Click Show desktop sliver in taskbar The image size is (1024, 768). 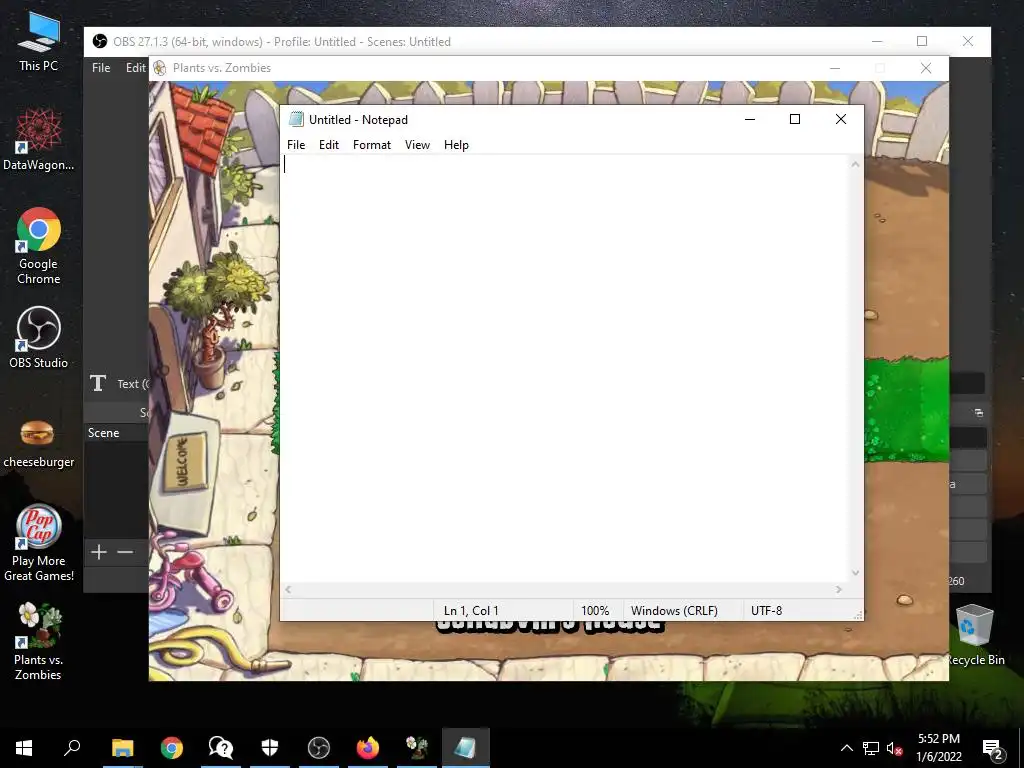(1021, 748)
